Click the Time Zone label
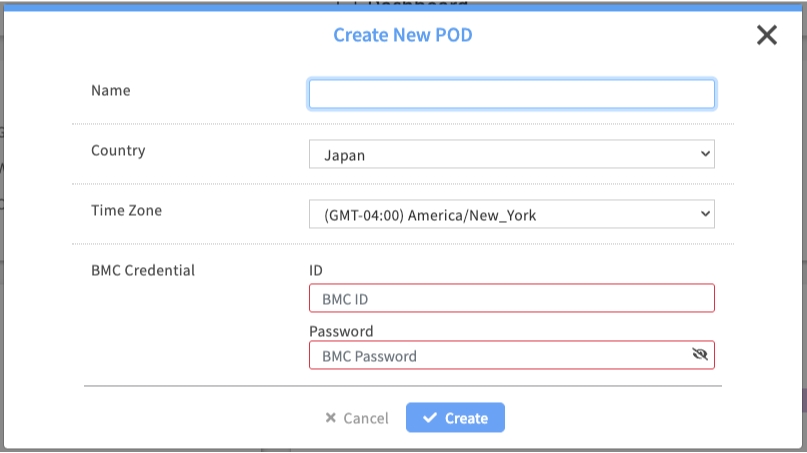 point(126,210)
